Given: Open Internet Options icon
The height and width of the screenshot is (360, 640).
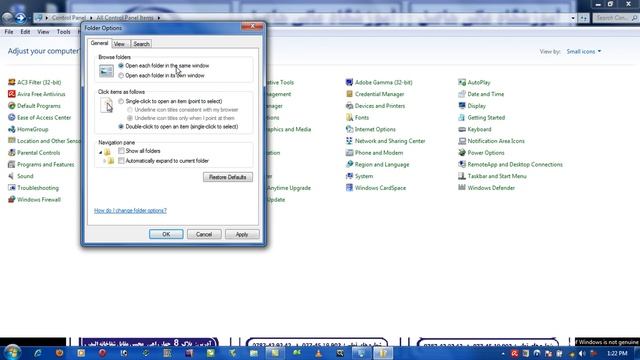Looking at the screenshot, I should pyautogui.click(x=349, y=129).
